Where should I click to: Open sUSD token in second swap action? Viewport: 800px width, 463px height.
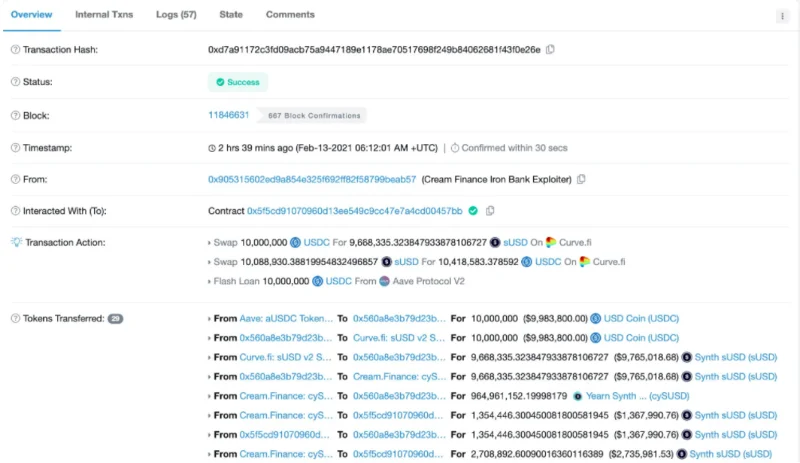406,262
